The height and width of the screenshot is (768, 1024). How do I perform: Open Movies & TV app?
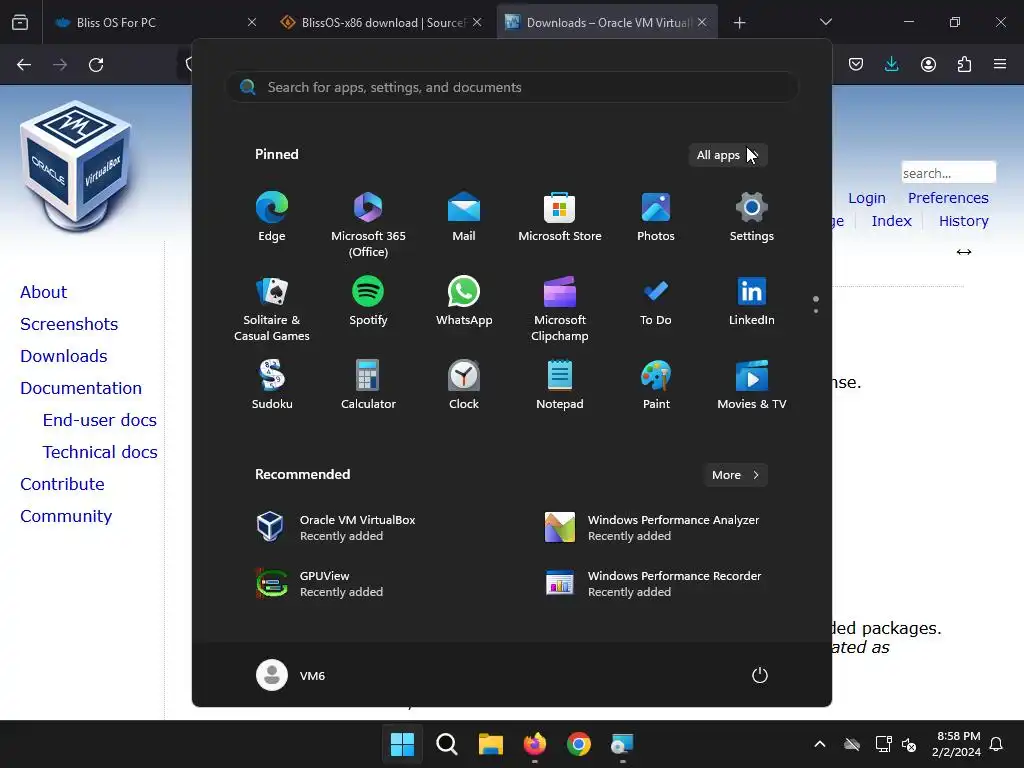(752, 384)
